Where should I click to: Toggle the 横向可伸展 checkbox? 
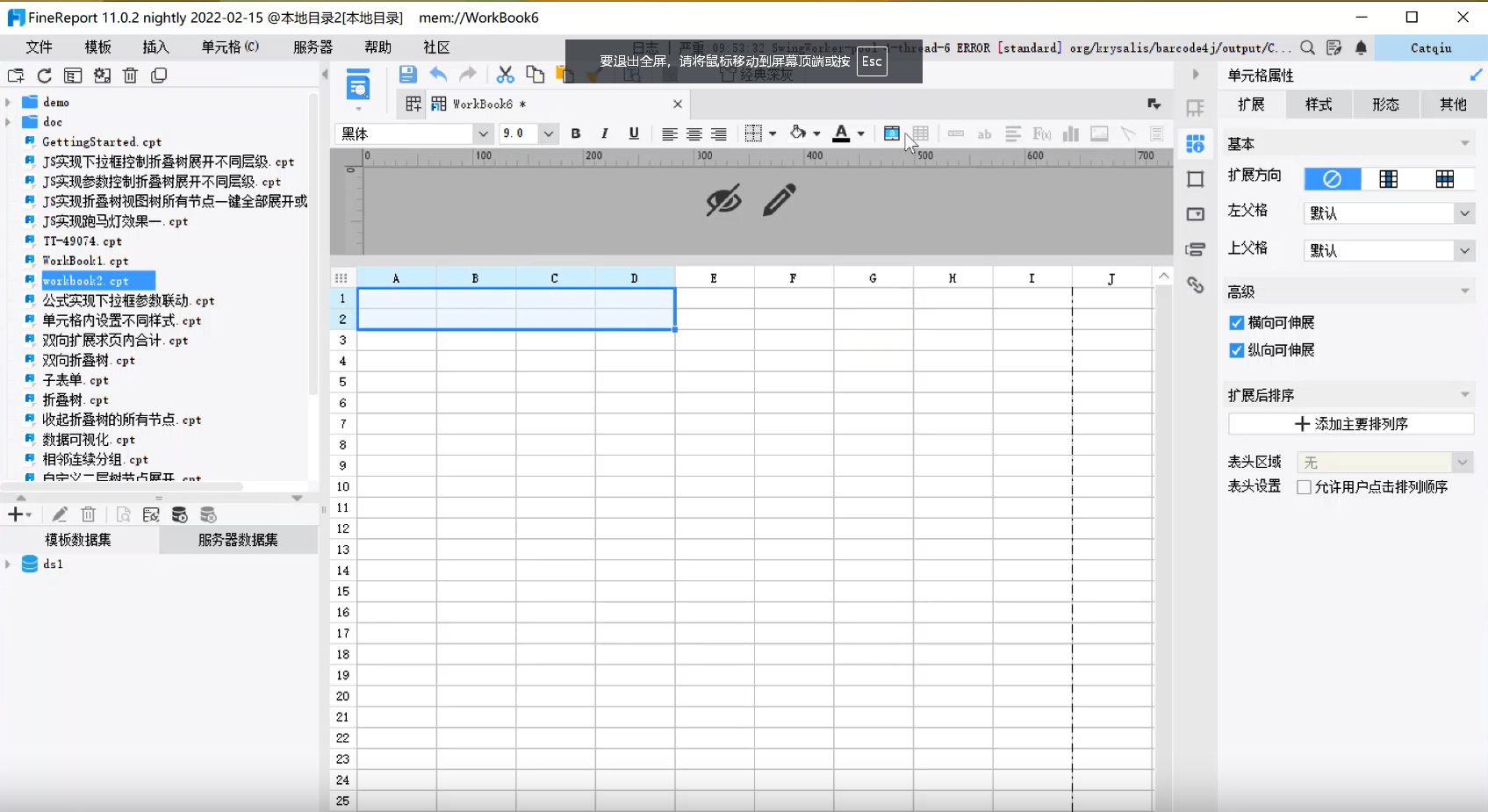click(1237, 323)
